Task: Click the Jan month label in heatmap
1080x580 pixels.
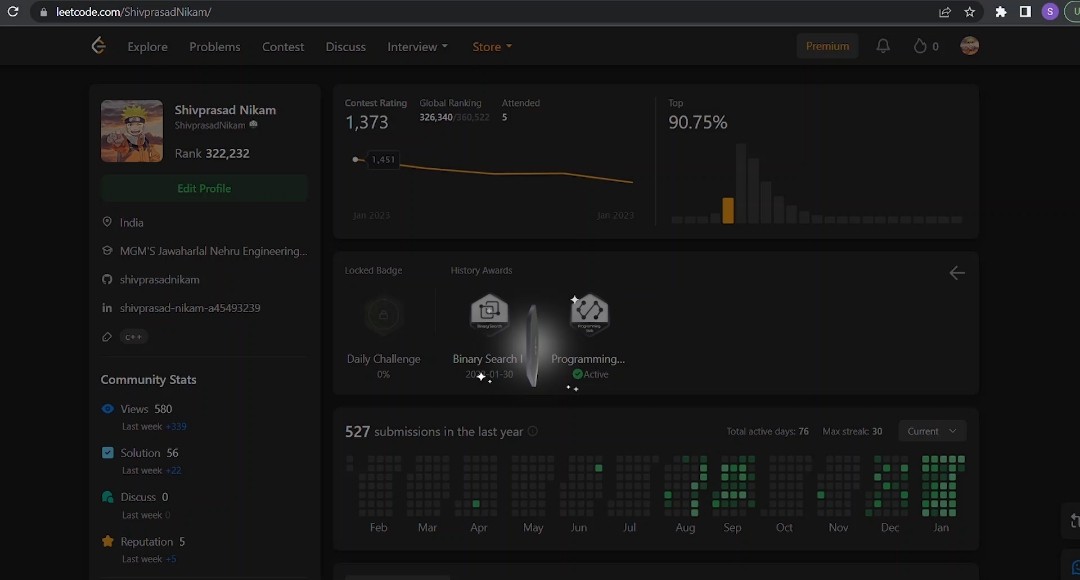Action: (x=941, y=527)
